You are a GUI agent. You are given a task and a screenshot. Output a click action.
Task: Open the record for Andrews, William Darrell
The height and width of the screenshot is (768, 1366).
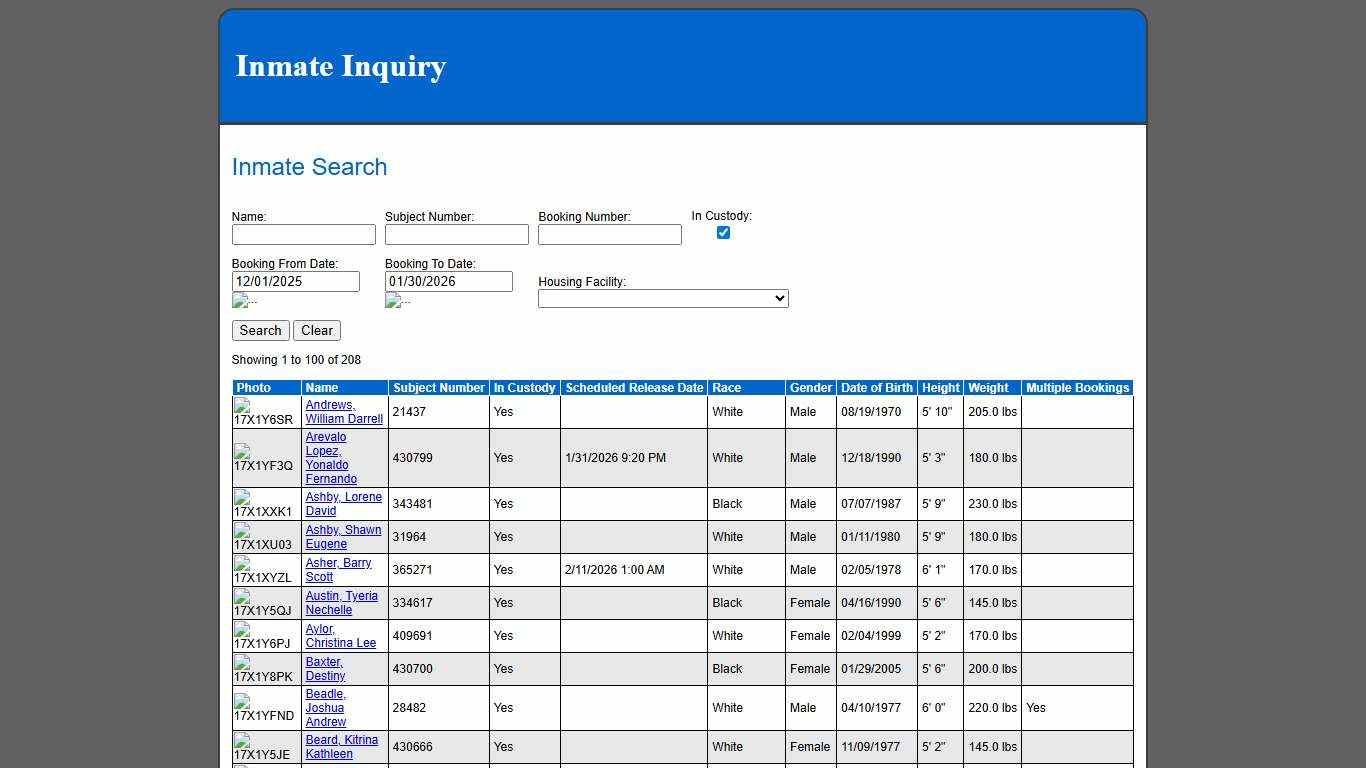tap(343, 411)
